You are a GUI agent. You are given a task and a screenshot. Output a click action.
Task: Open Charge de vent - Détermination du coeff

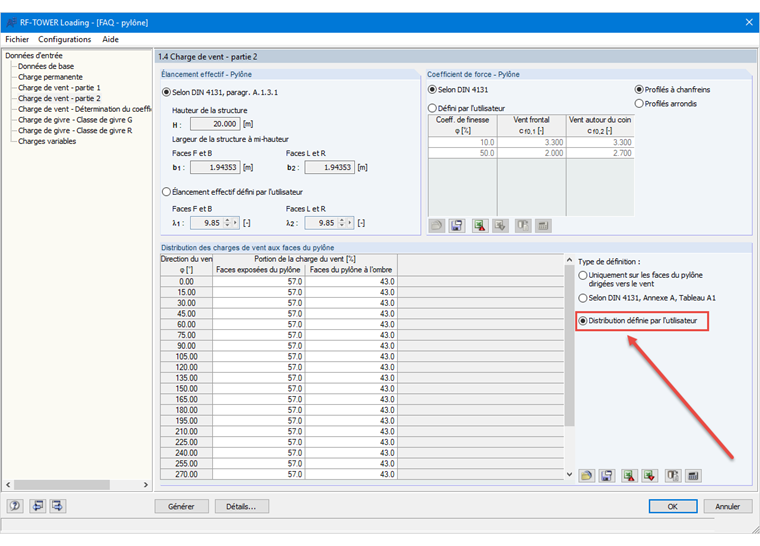[84, 109]
